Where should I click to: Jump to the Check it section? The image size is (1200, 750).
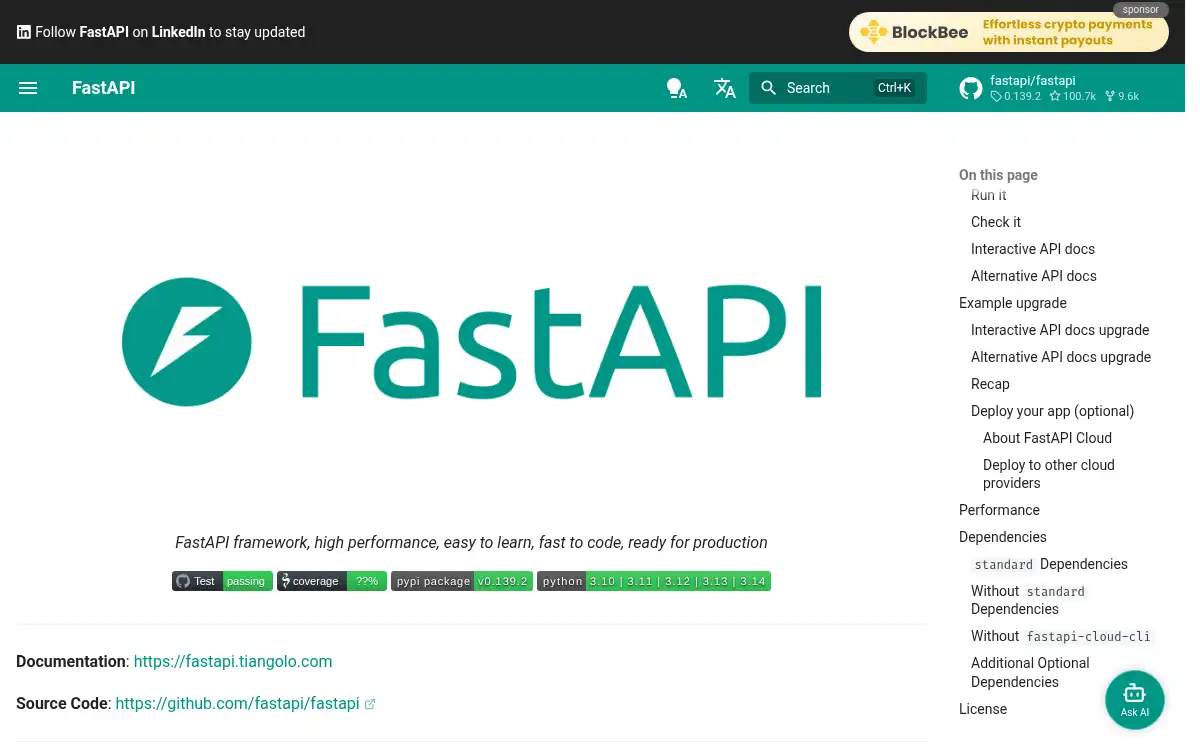pyautogui.click(x=996, y=222)
